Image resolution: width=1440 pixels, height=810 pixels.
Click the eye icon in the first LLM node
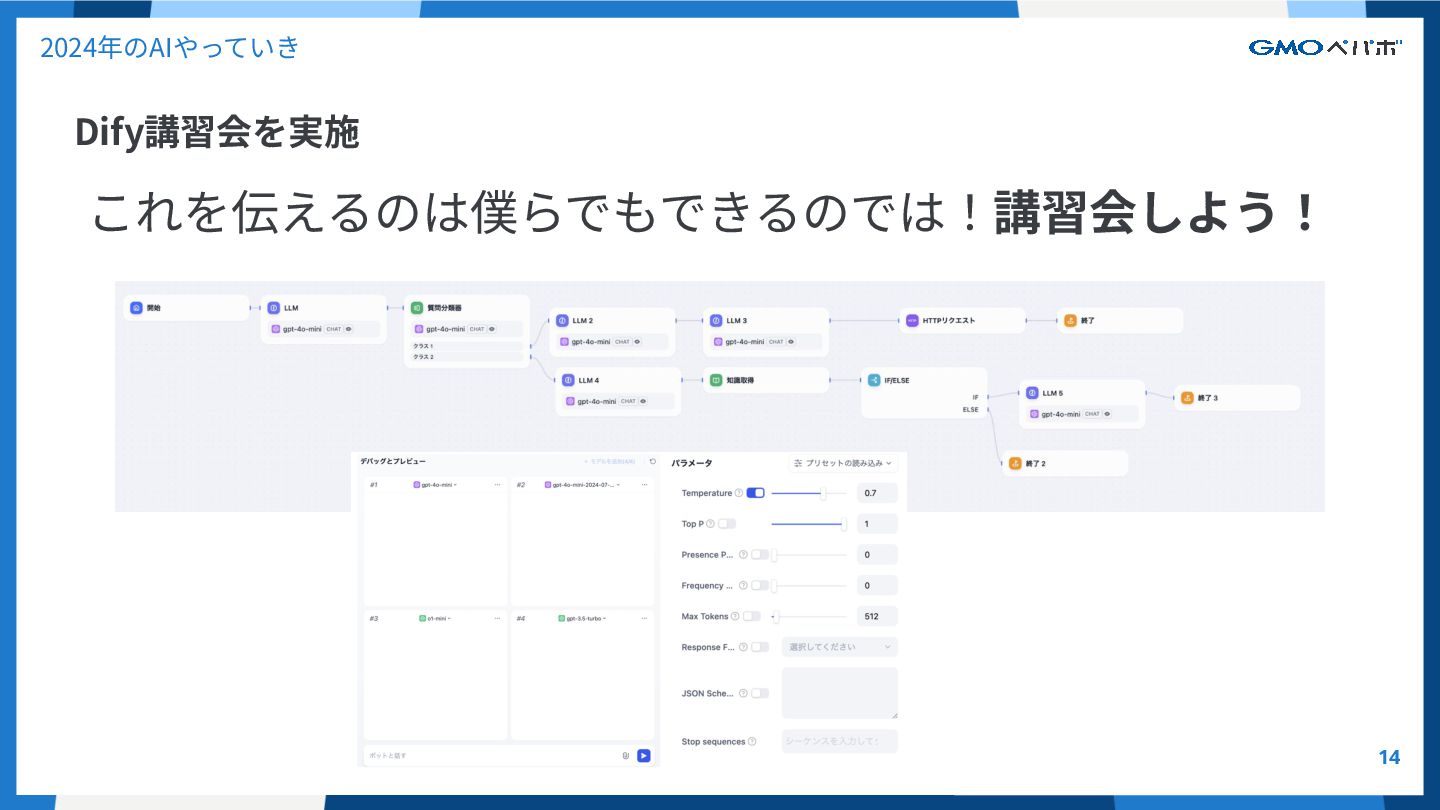[349, 329]
